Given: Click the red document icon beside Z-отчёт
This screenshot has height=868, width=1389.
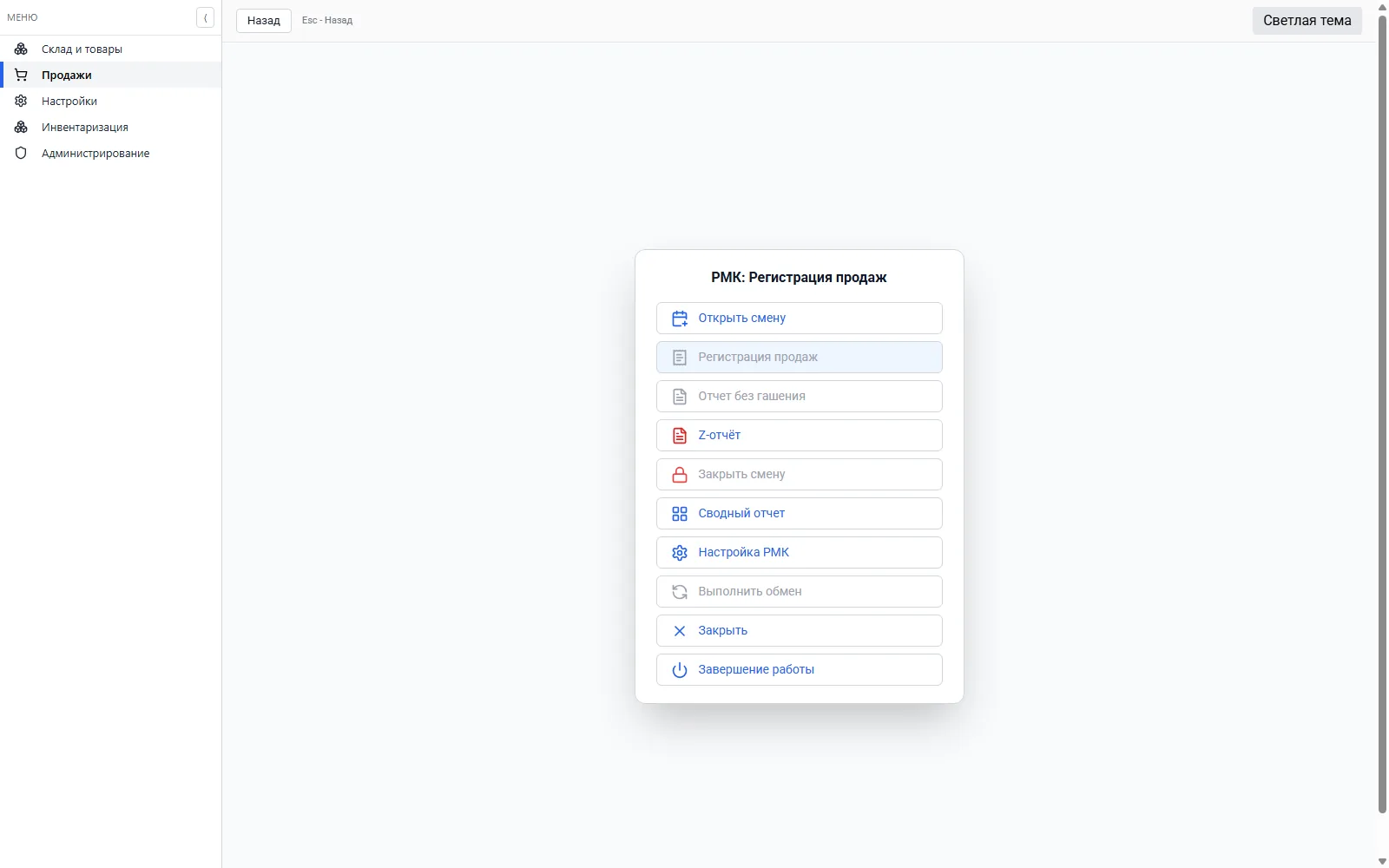Looking at the screenshot, I should 680,436.
